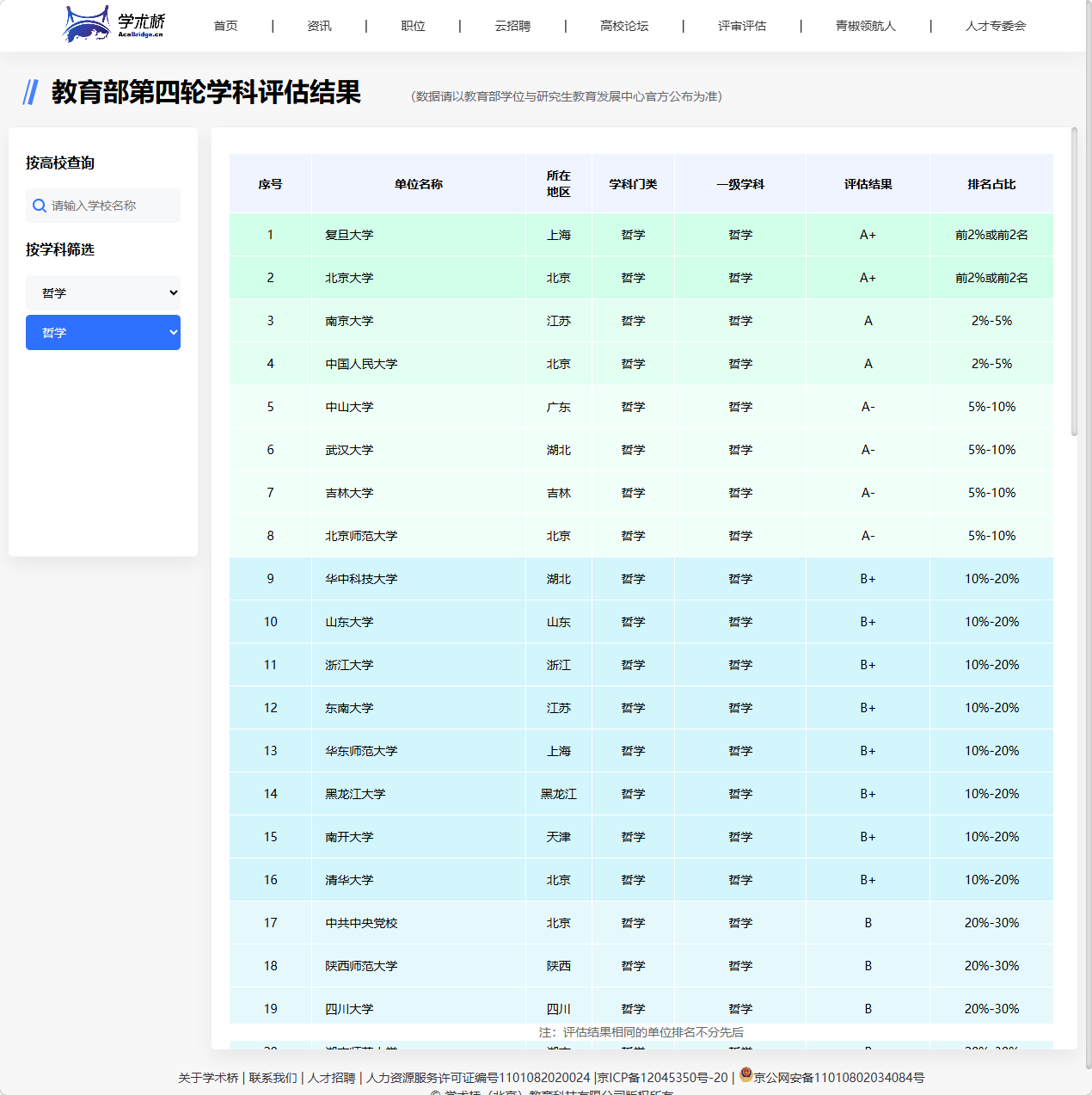
Task: Open the blue 一级学科 dropdown
Action: tap(103, 332)
